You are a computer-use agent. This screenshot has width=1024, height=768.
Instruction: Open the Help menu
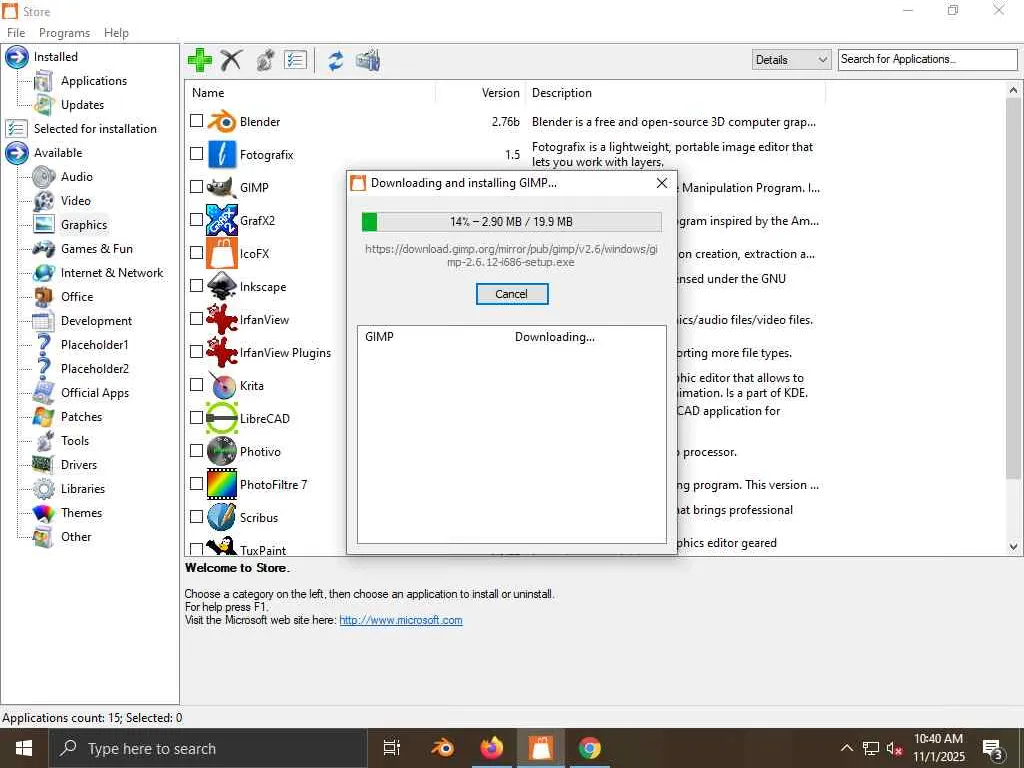click(x=116, y=33)
